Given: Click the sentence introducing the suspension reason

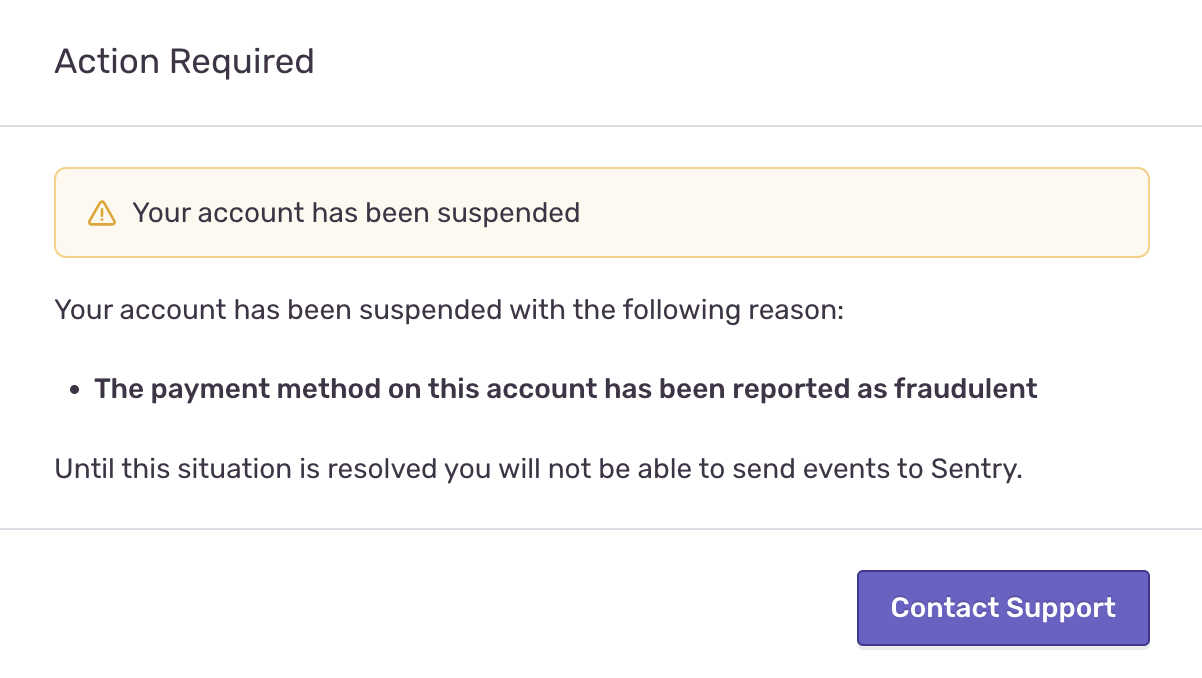Looking at the screenshot, I should [450, 310].
